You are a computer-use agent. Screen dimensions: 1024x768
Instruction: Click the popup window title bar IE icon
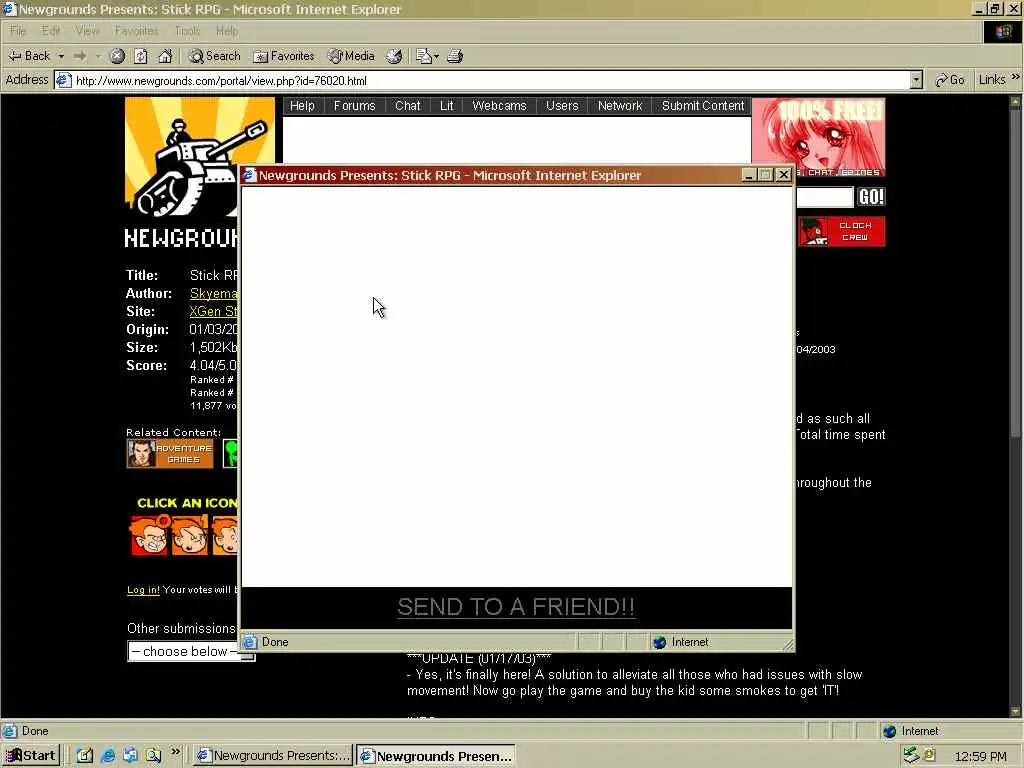click(x=249, y=175)
